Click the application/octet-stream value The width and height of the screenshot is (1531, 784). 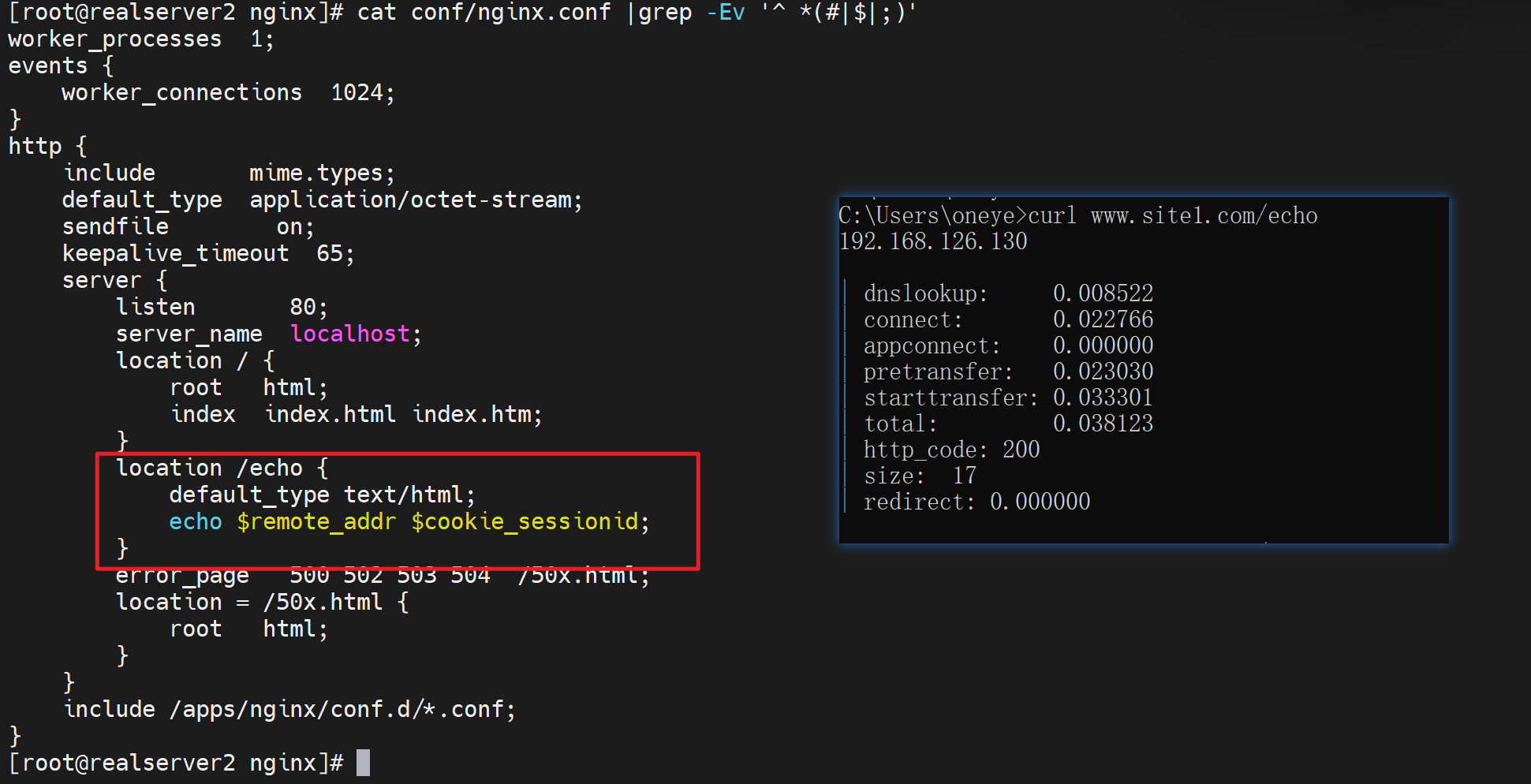(415, 200)
